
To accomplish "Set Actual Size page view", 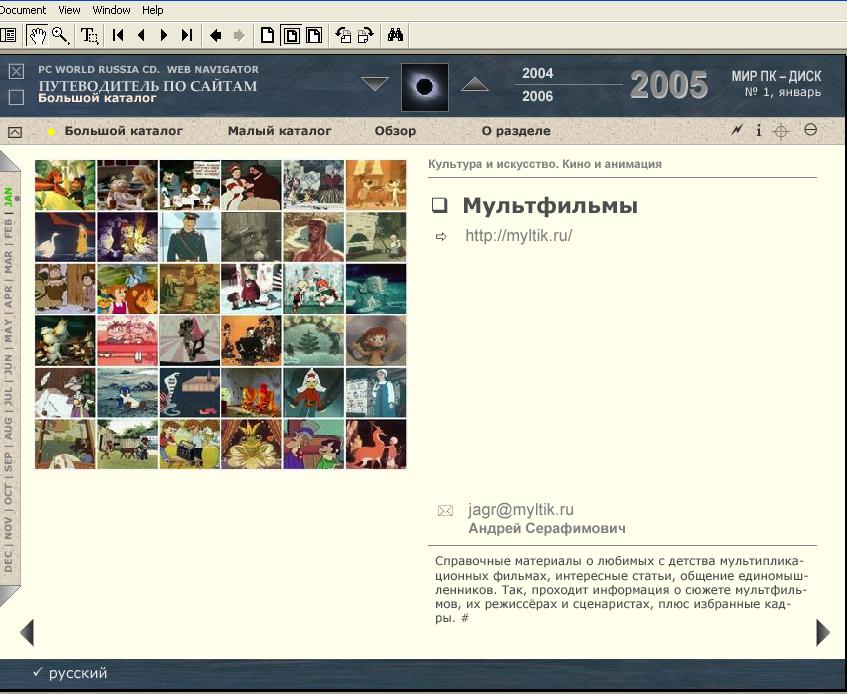I will (x=267, y=36).
